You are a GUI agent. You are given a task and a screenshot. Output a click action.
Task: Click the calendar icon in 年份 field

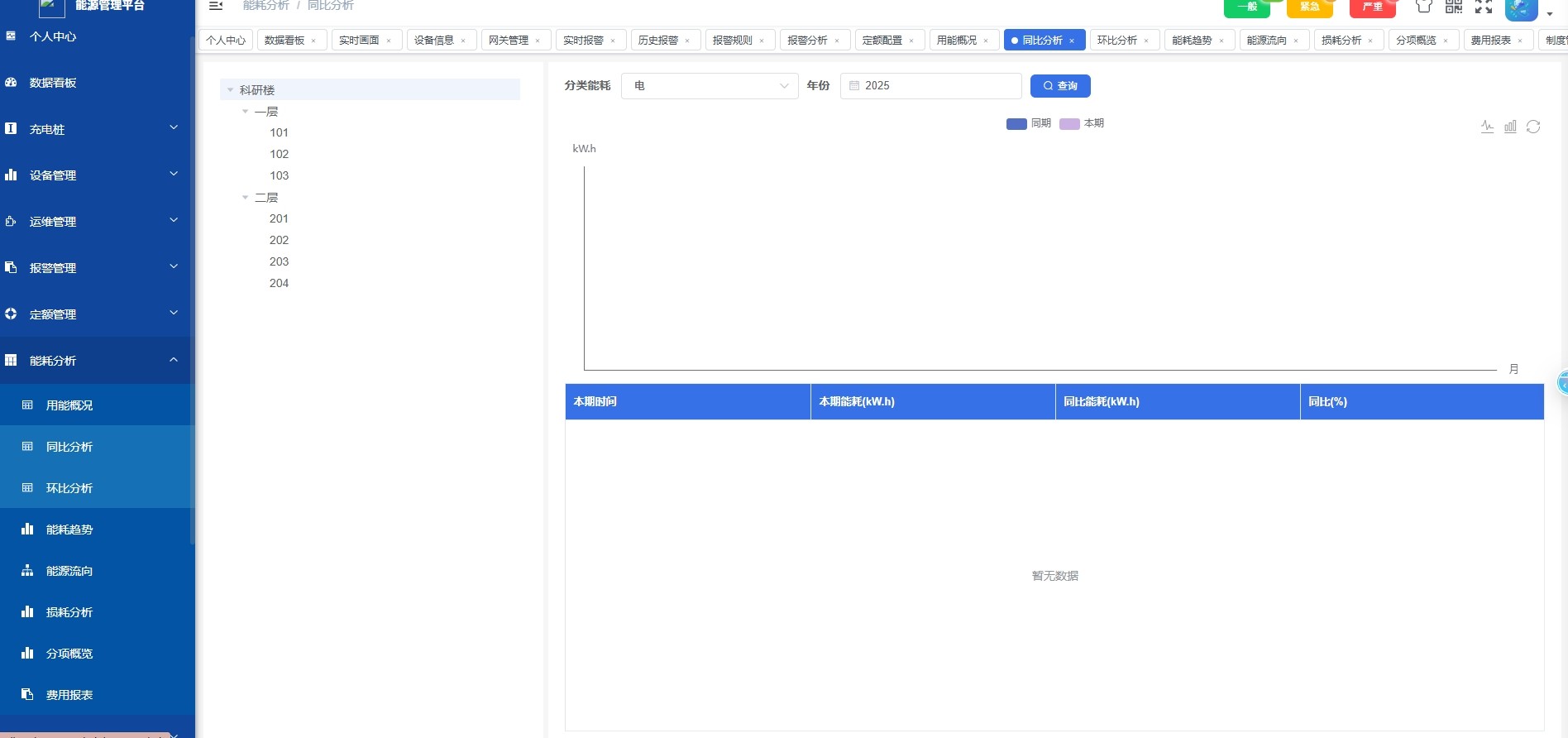point(854,86)
